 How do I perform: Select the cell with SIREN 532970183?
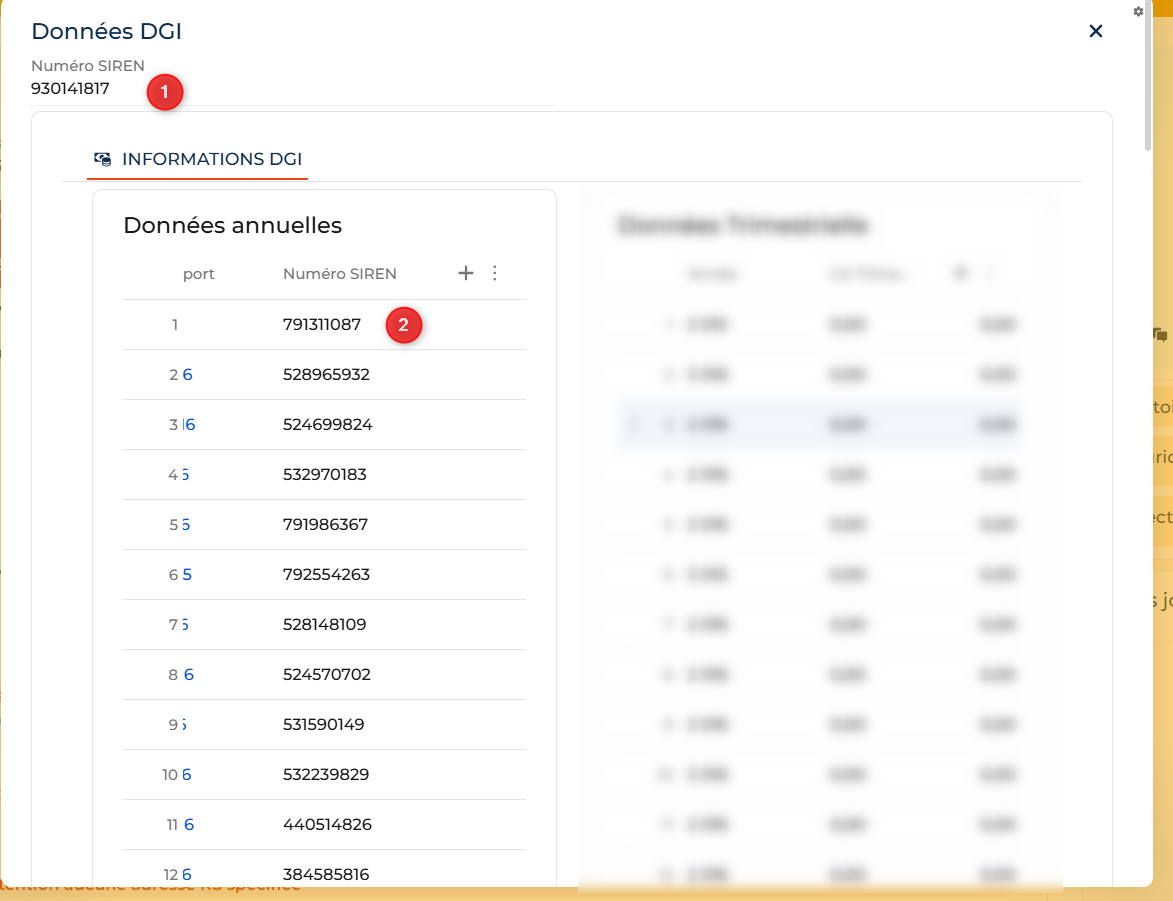click(325, 474)
